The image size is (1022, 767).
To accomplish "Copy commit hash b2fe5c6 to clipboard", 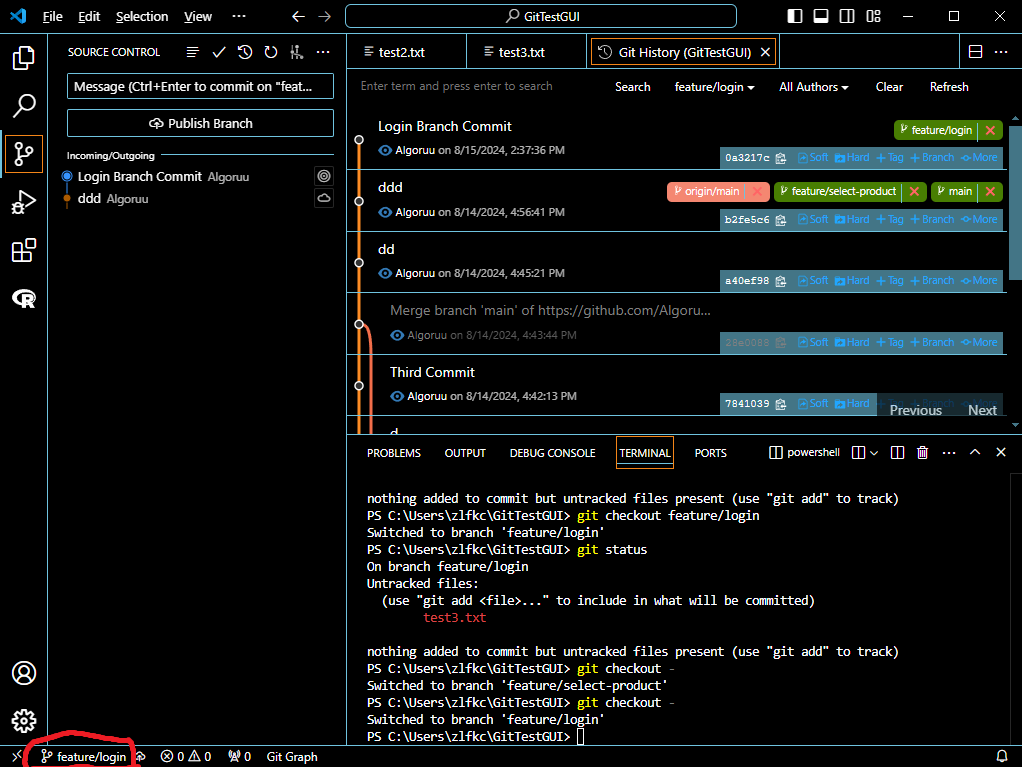I will point(781,220).
